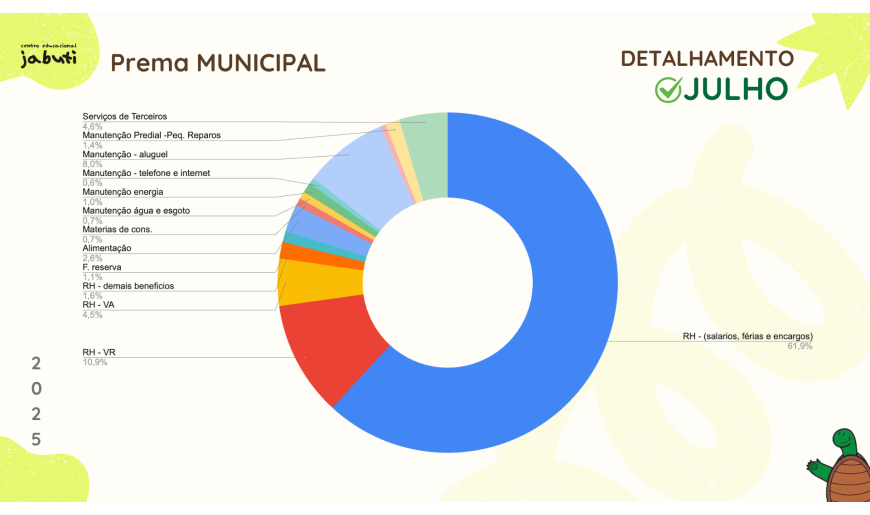
Task: Click the RH - (salarios, férias e encargos) label
Action: [747, 336]
